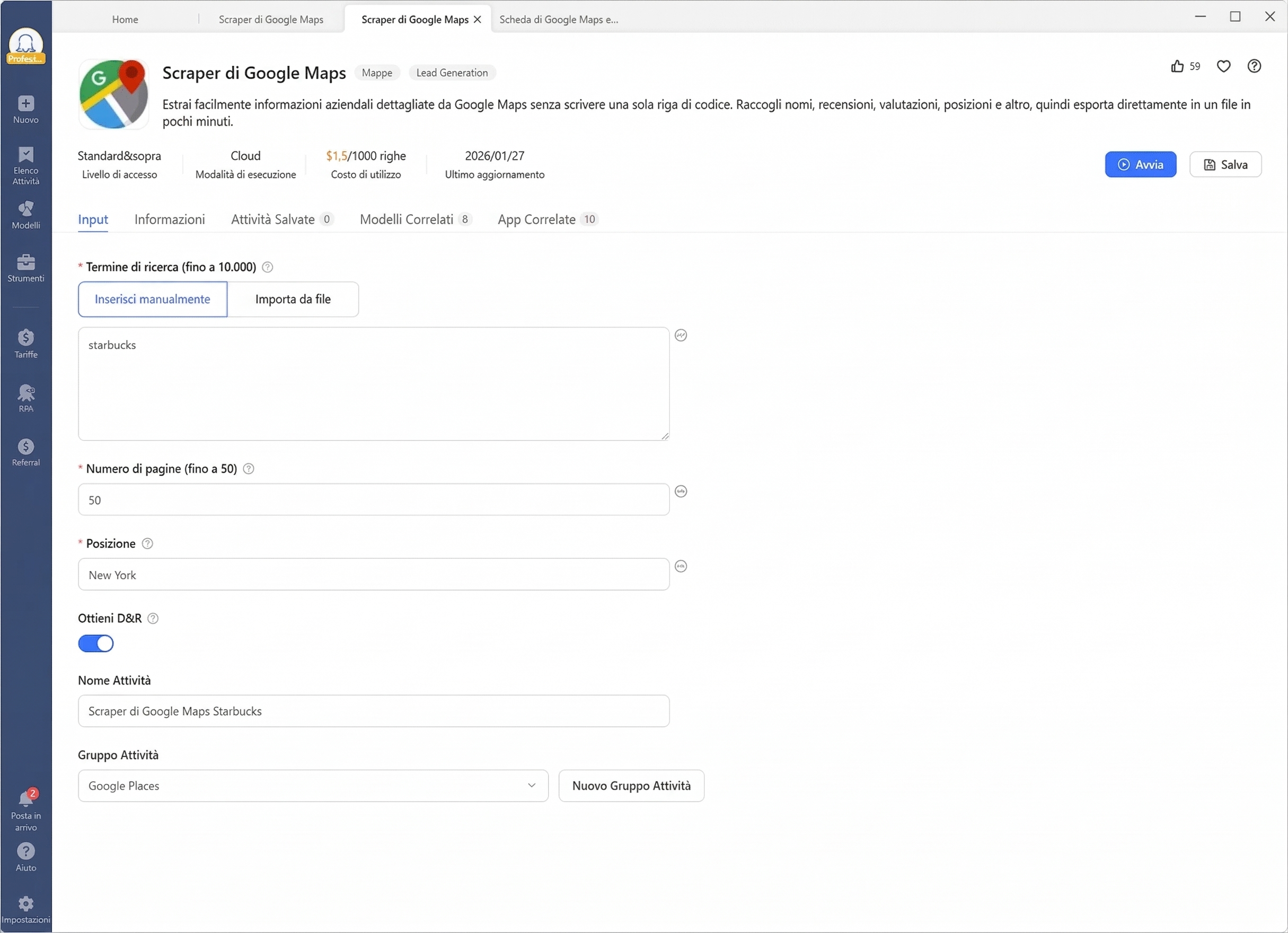
Task: Open the Modelli Correlati tab
Action: 416,220
